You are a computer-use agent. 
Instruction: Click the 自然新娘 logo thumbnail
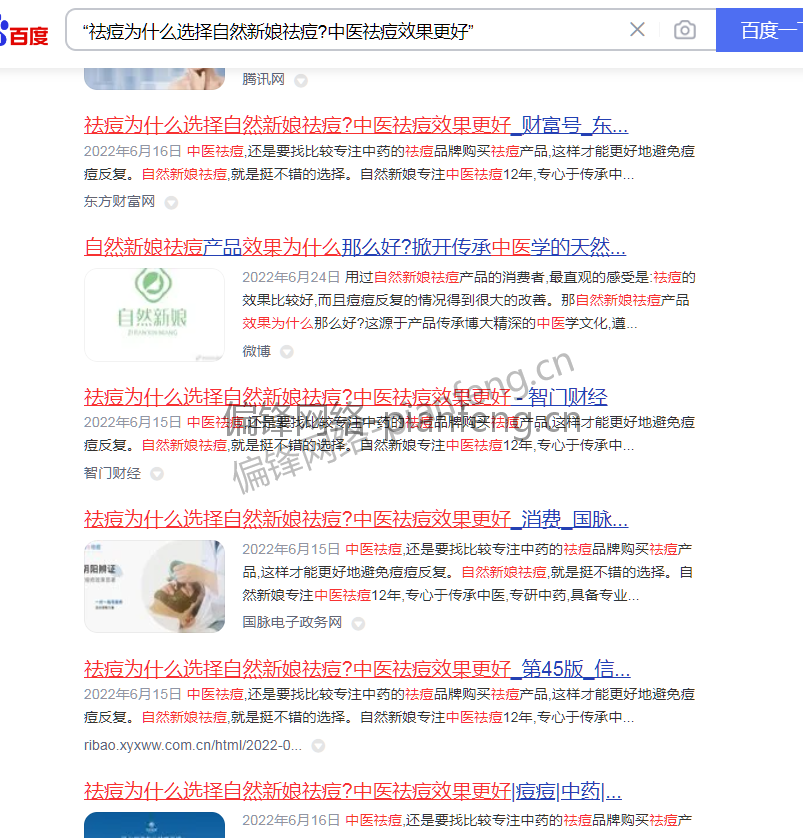pyautogui.click(x=154, y=315)
